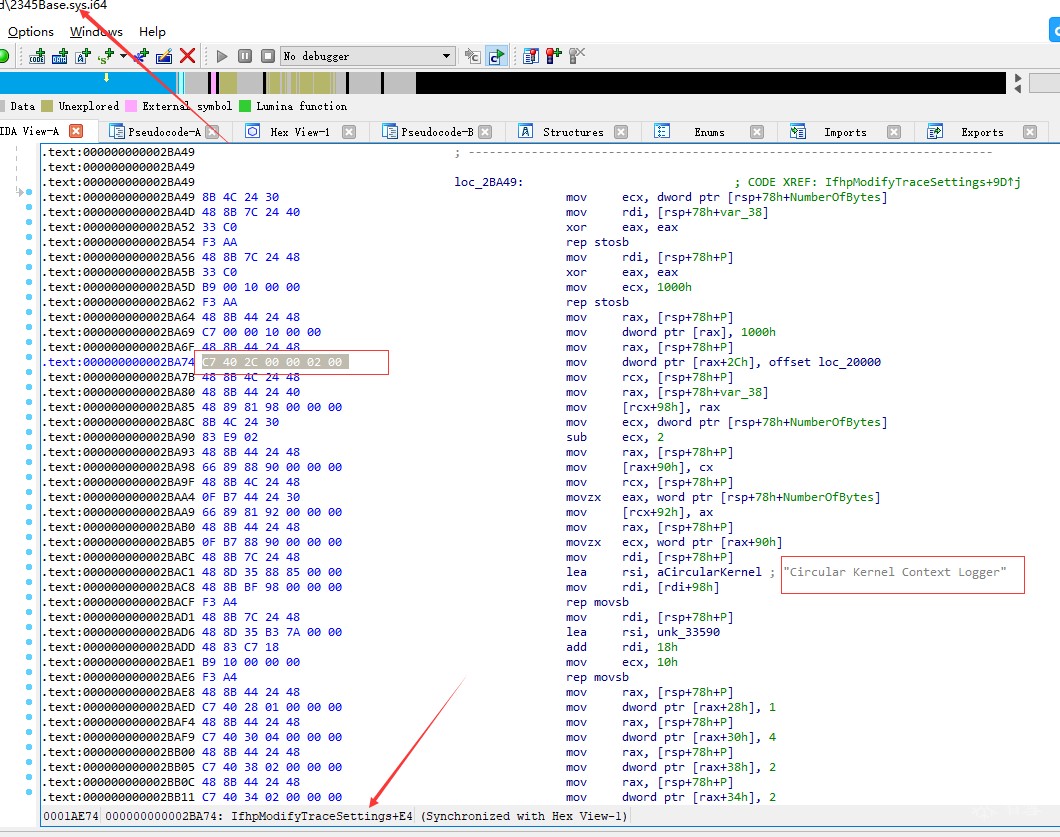Close the Pseudocode-B tab
1060x837 pixels.
coord(485,132)
